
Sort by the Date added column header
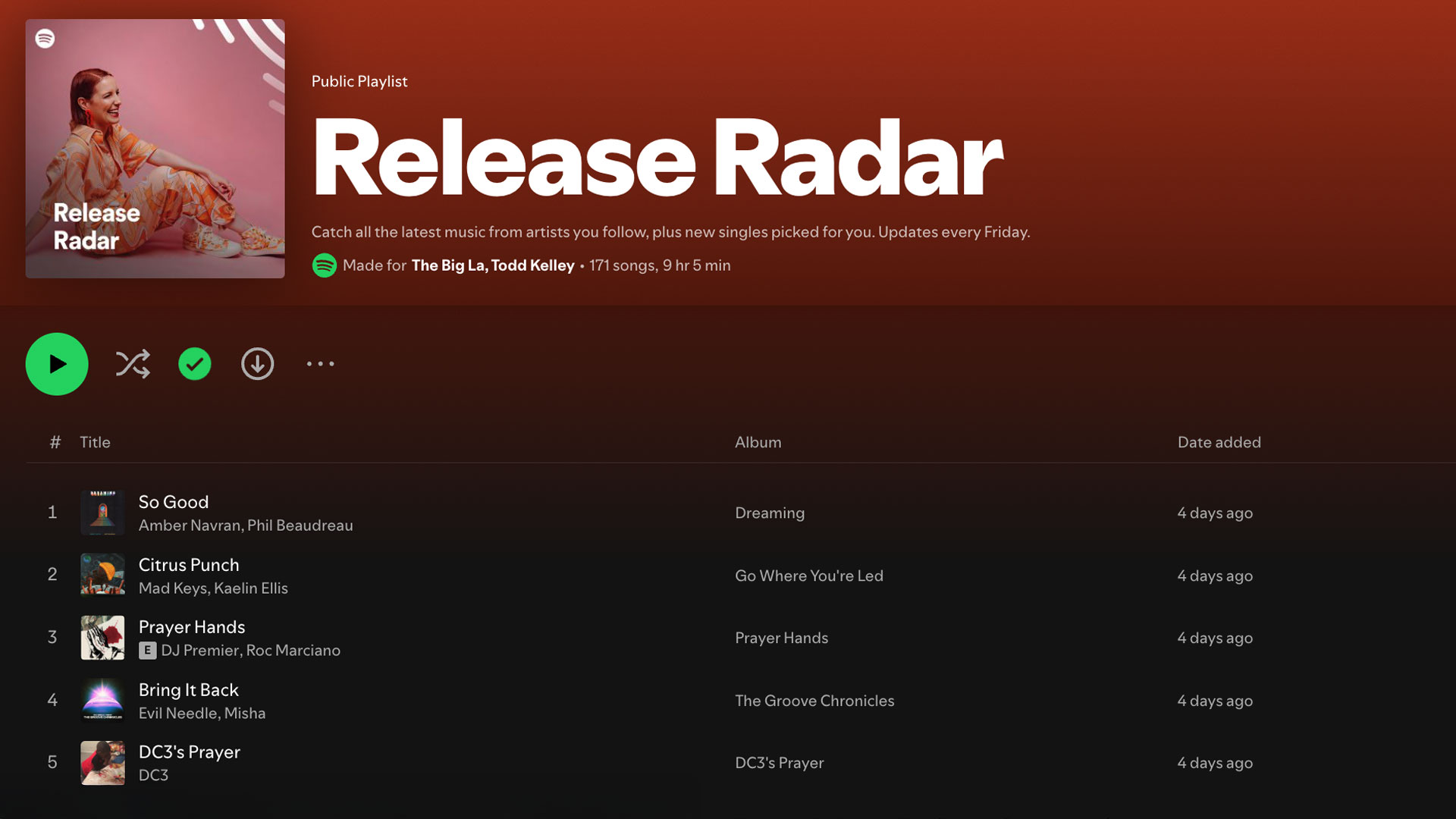1219,442
